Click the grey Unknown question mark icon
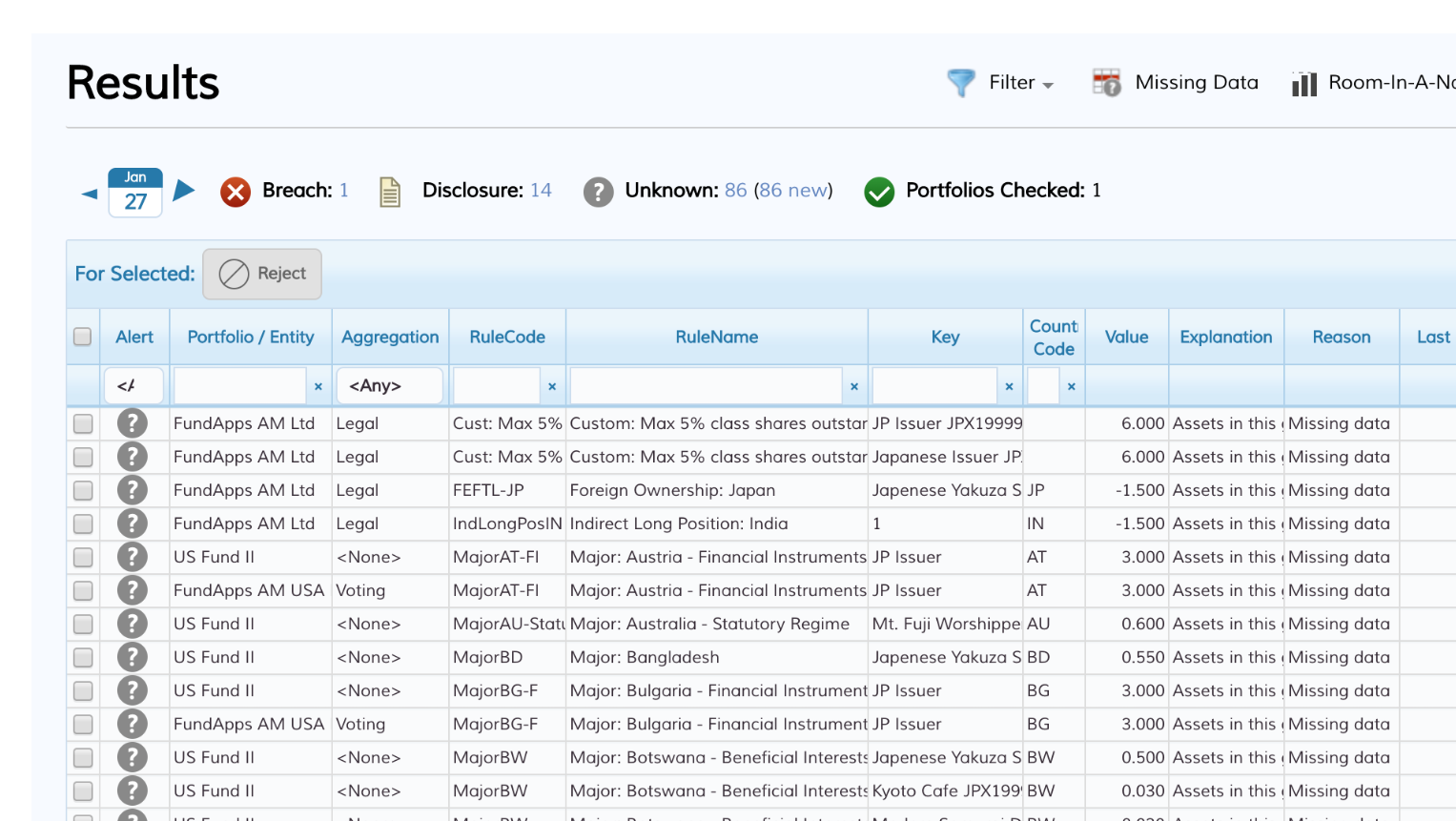1456x821 pixels. click(x=598, y=192)
